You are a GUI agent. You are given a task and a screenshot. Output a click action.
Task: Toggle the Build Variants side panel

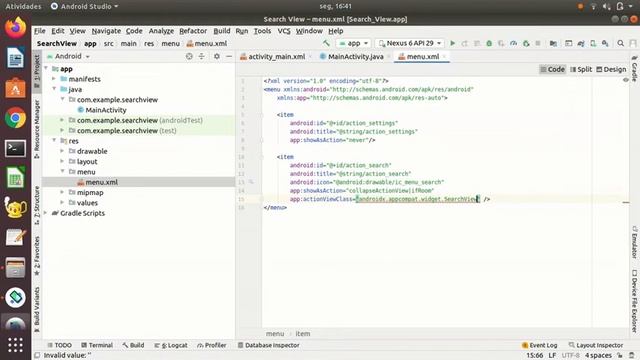click(x=37, y=309)
